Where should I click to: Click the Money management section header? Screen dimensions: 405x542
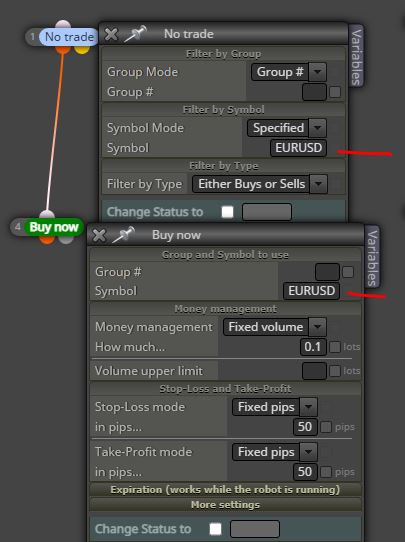point(225,309)
